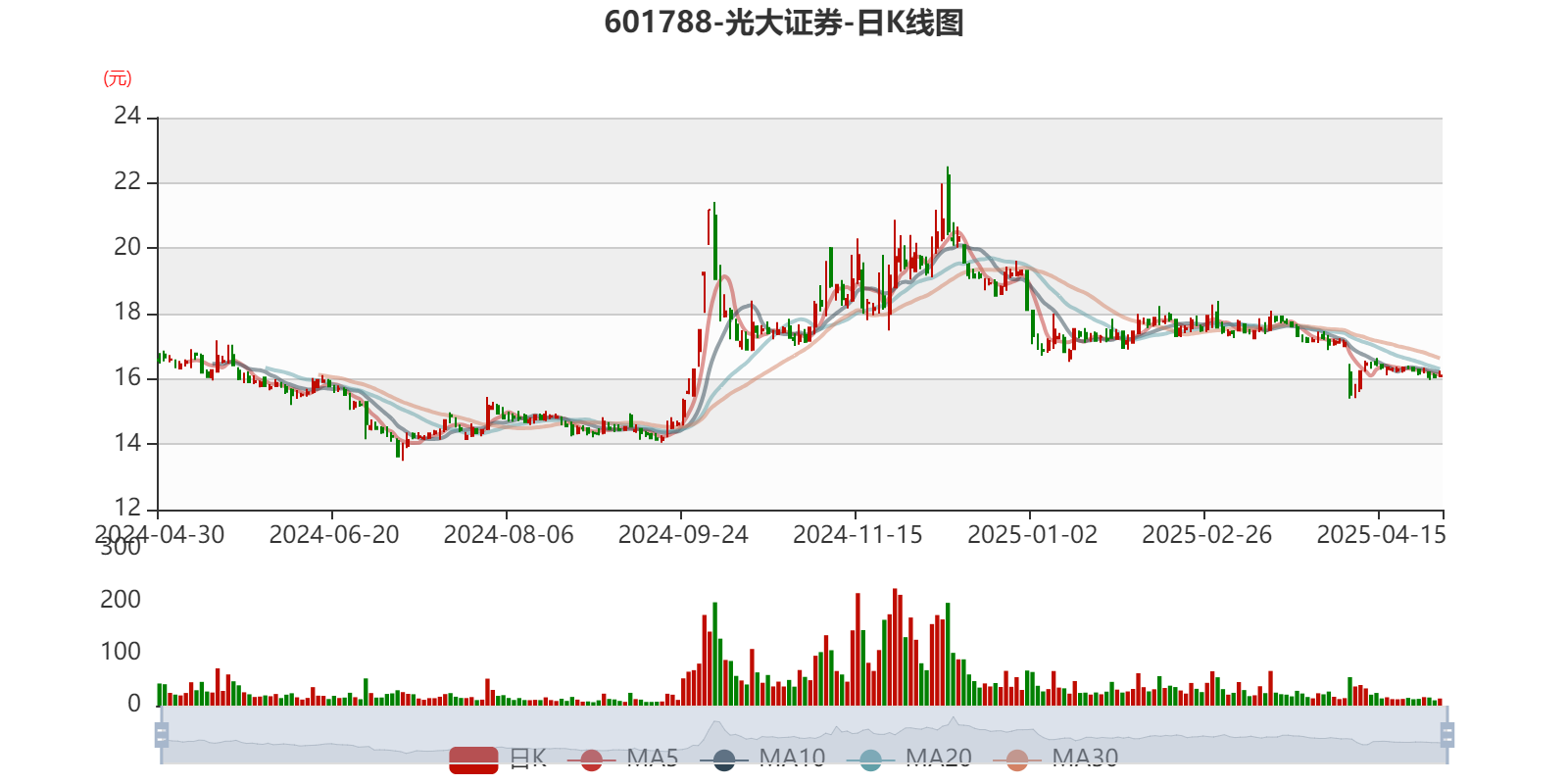Click the 16 price axis label
The width and height of the screenshot is (1568, 784).
[x=127, y=378]
